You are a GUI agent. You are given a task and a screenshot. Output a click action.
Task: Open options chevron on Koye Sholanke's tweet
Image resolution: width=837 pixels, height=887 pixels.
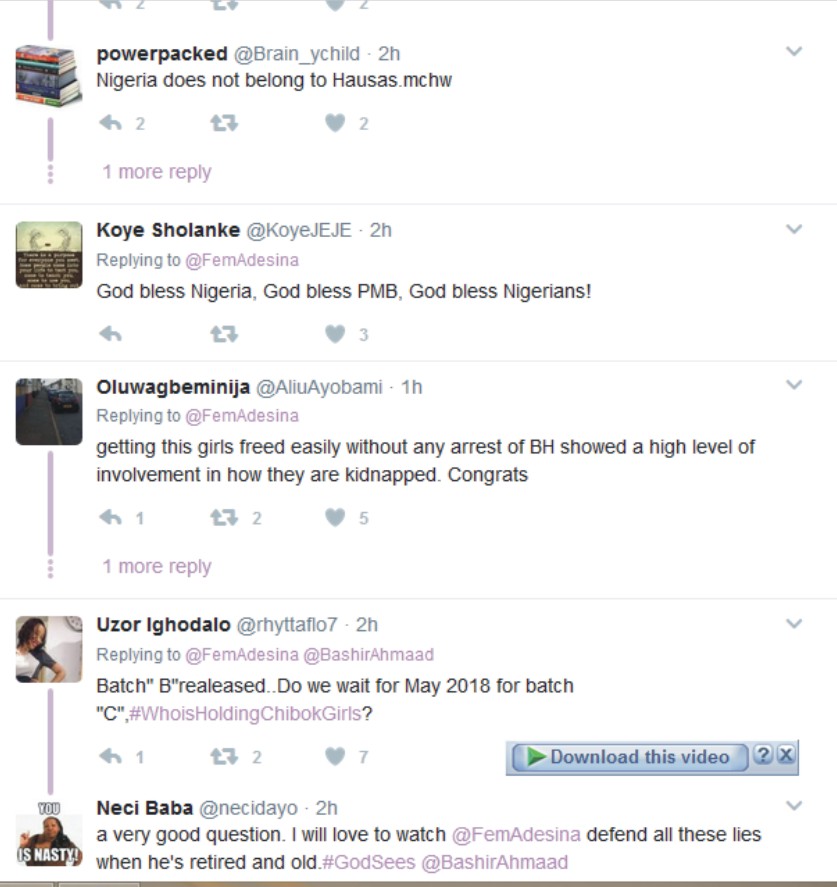coord(794,229)
